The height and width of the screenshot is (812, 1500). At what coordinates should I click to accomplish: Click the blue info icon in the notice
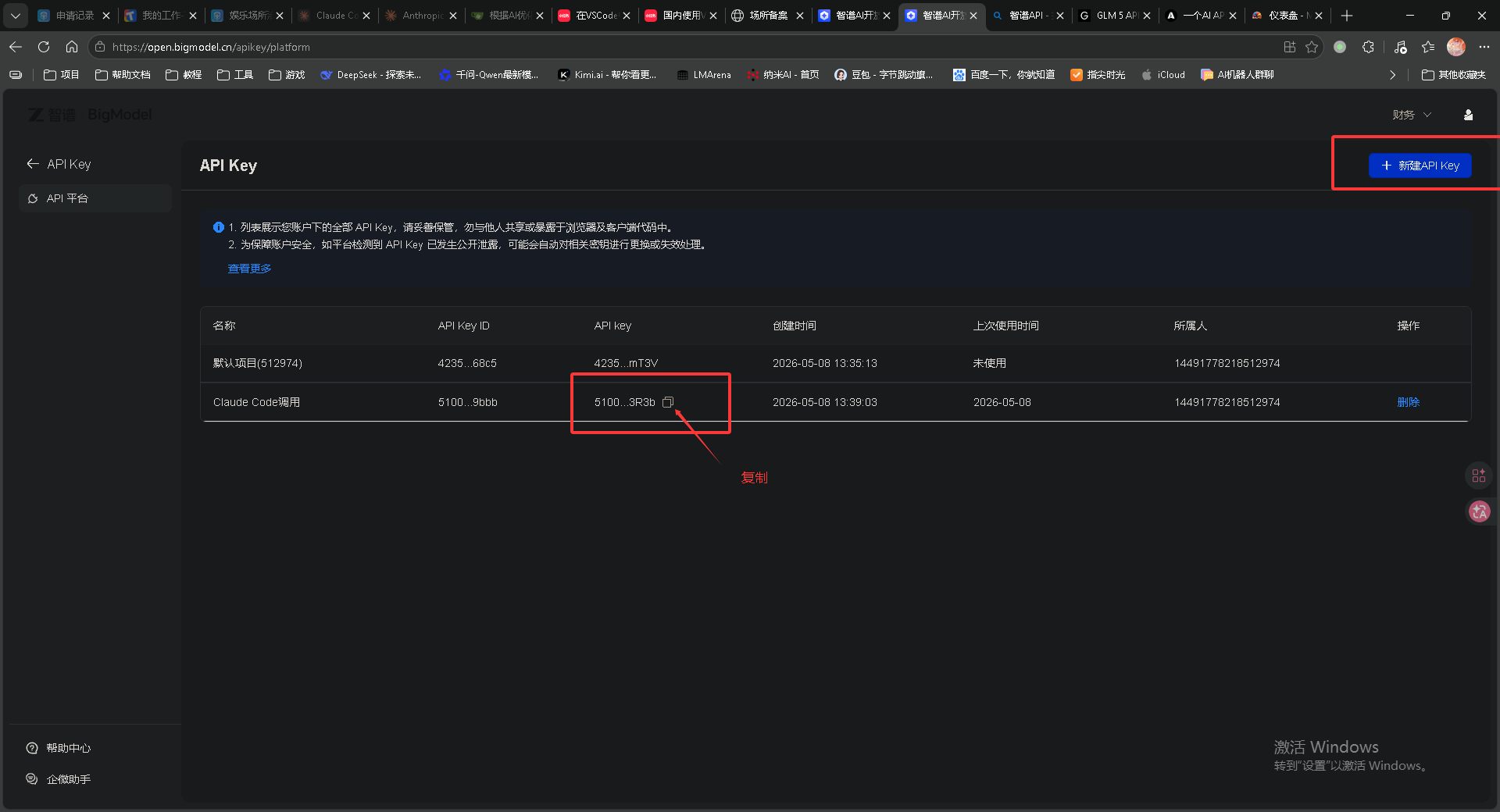click(219, 227)
